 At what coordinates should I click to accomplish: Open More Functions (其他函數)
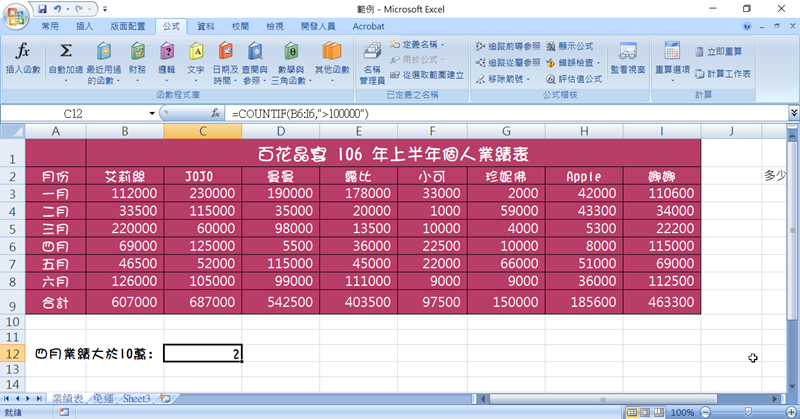332,62
